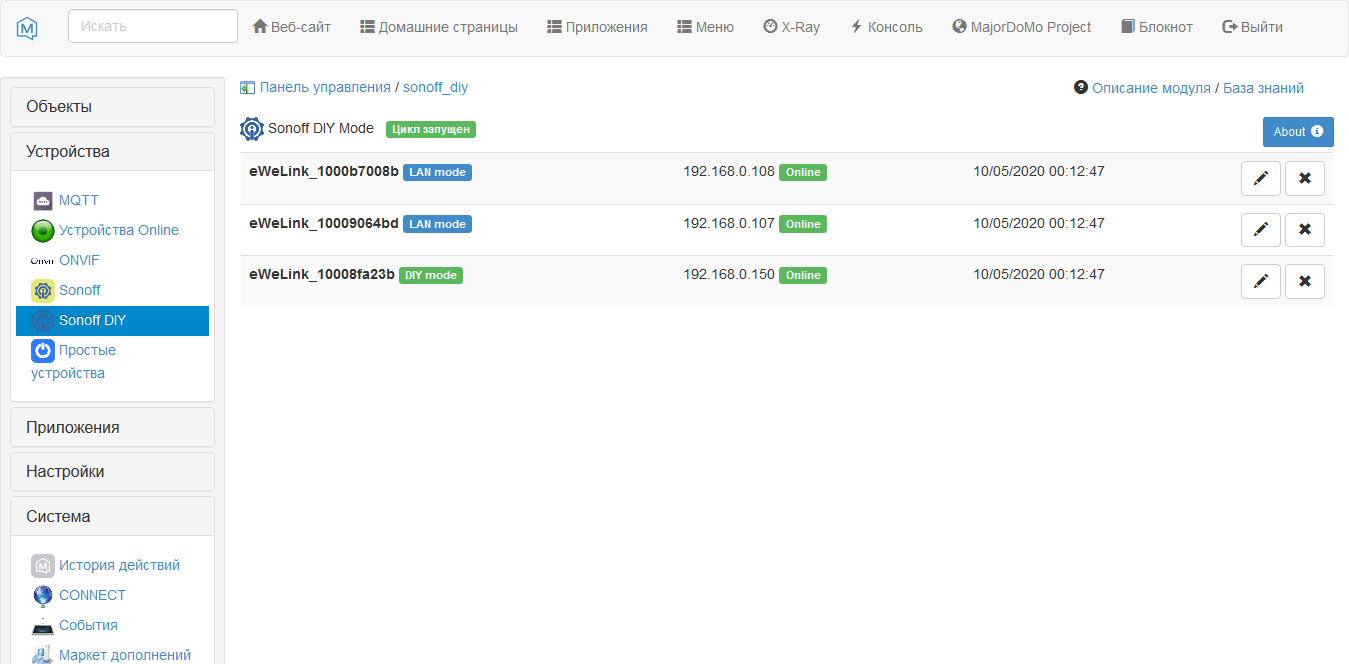
Task: Collapse the Система sidebar section
Action: click(112, 517)
